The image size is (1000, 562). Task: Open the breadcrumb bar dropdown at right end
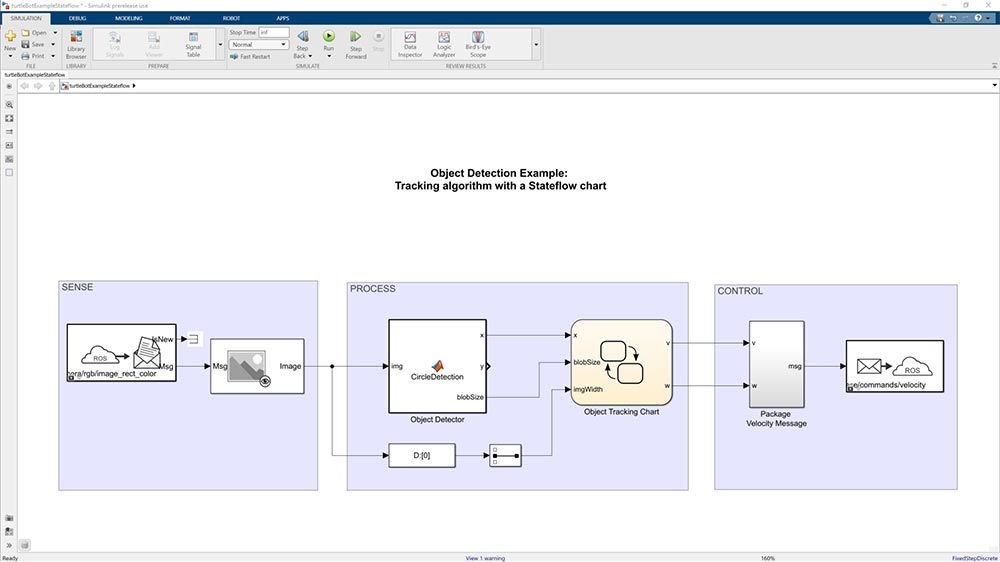(994, 85)
